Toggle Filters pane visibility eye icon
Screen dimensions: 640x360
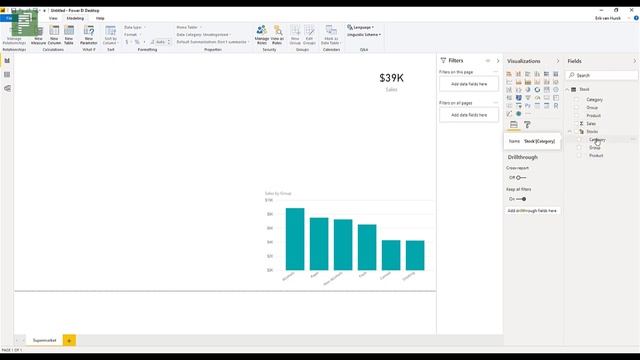(x=488, y=61)
